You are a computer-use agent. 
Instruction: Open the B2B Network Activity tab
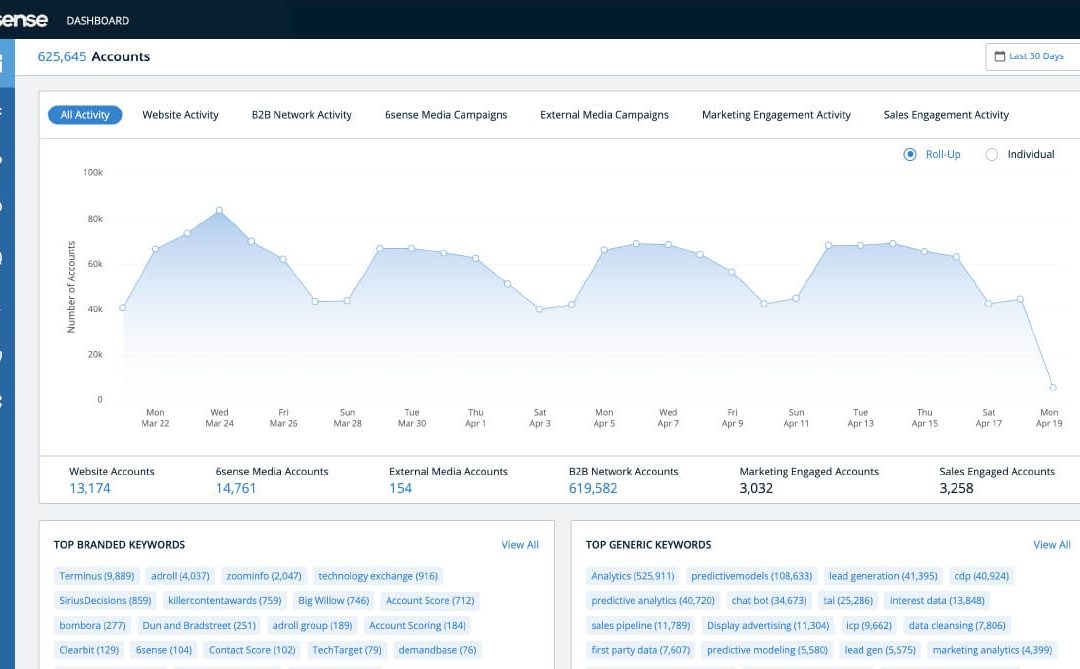pos(302,115)
